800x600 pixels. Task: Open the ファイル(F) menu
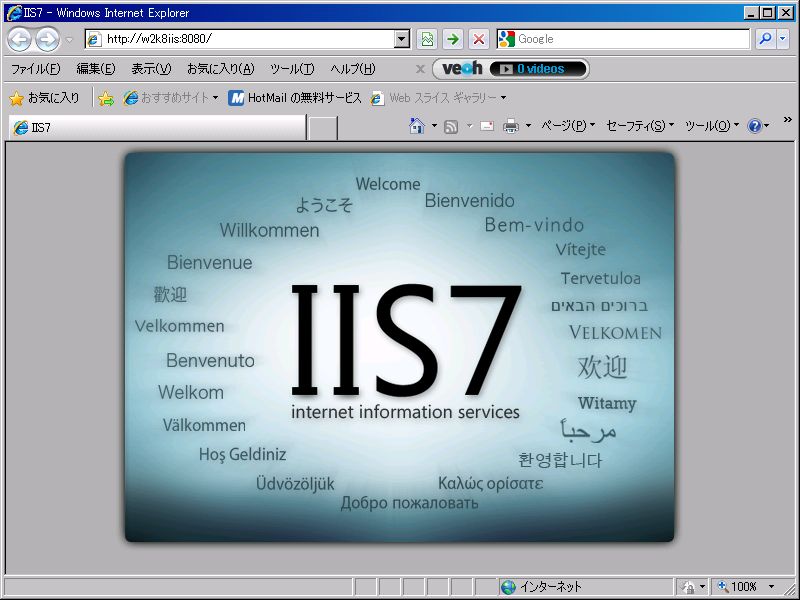click(35, 69)
